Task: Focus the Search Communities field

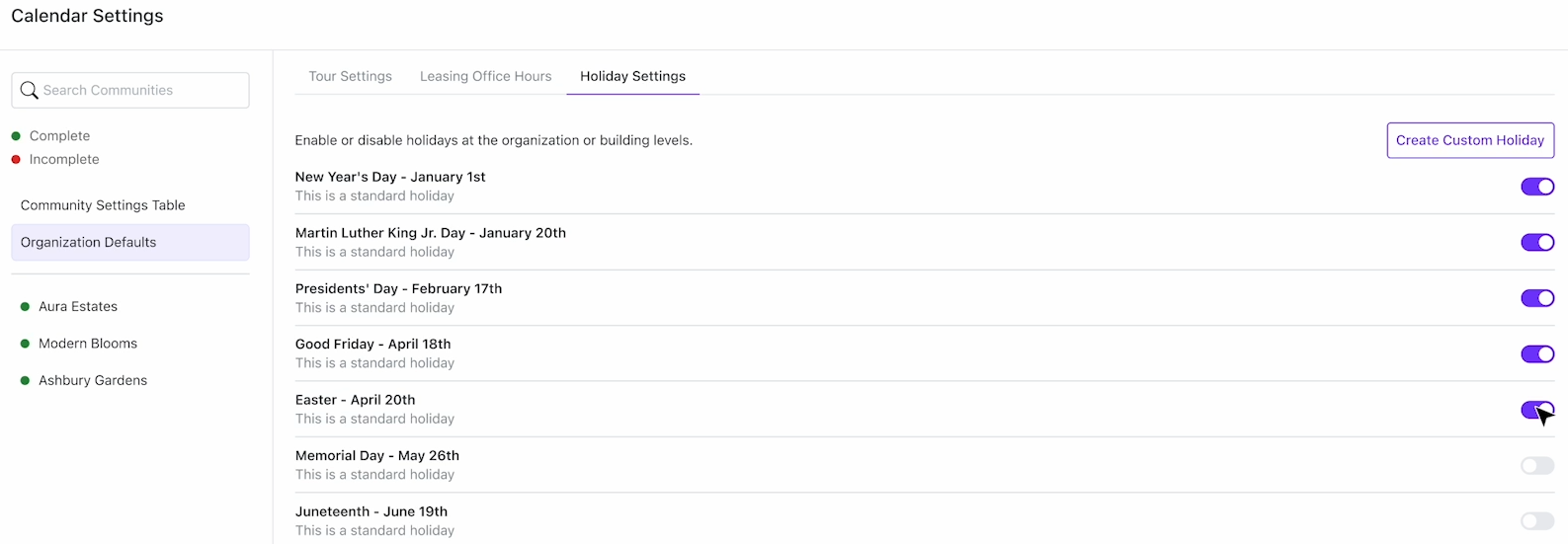Action: point(130,90)
